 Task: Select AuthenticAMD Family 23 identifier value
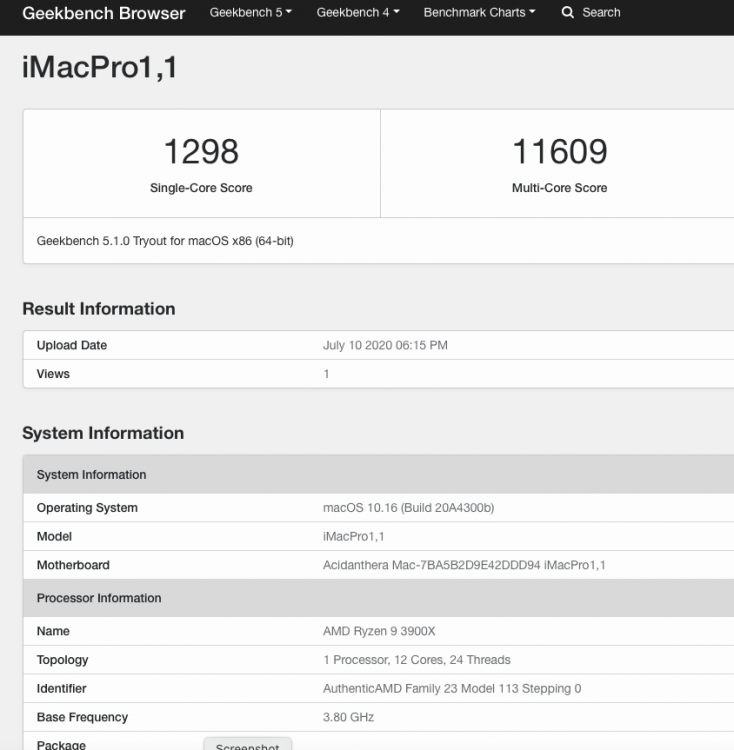pyautogui.click(x=452, y=689)
